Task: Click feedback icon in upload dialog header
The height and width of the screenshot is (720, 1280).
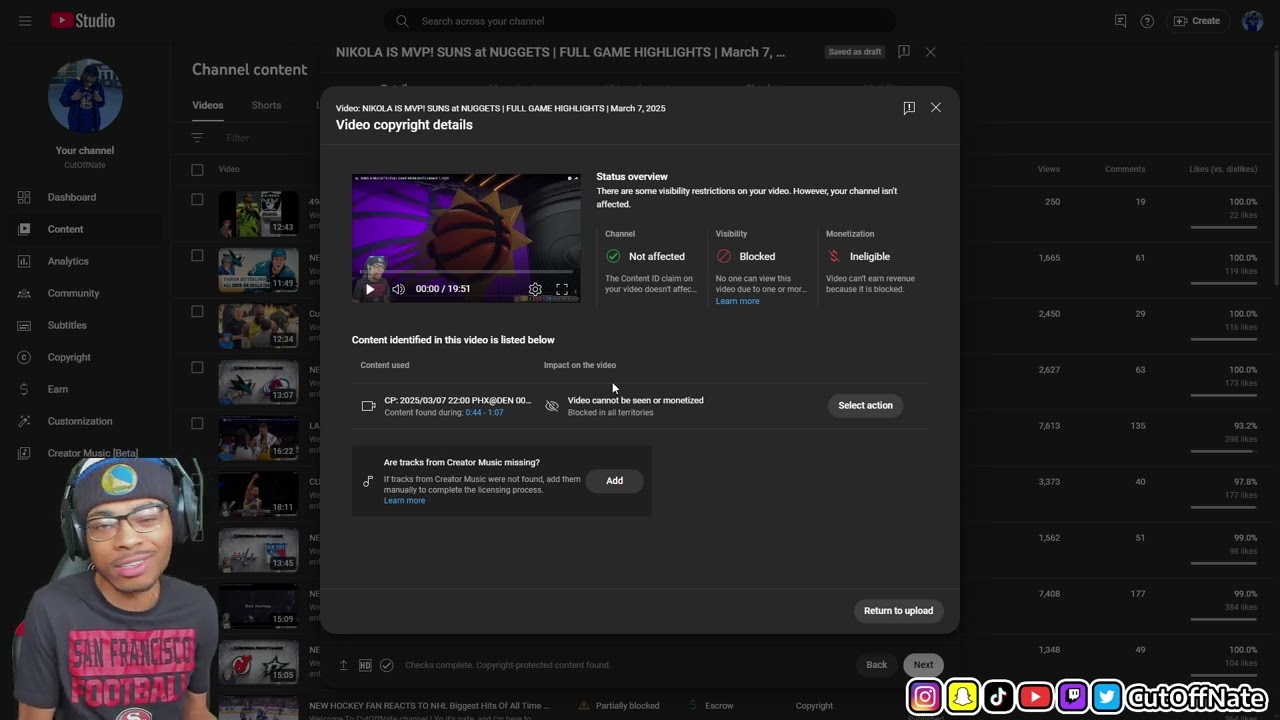Action: click(x=903, y=52)
